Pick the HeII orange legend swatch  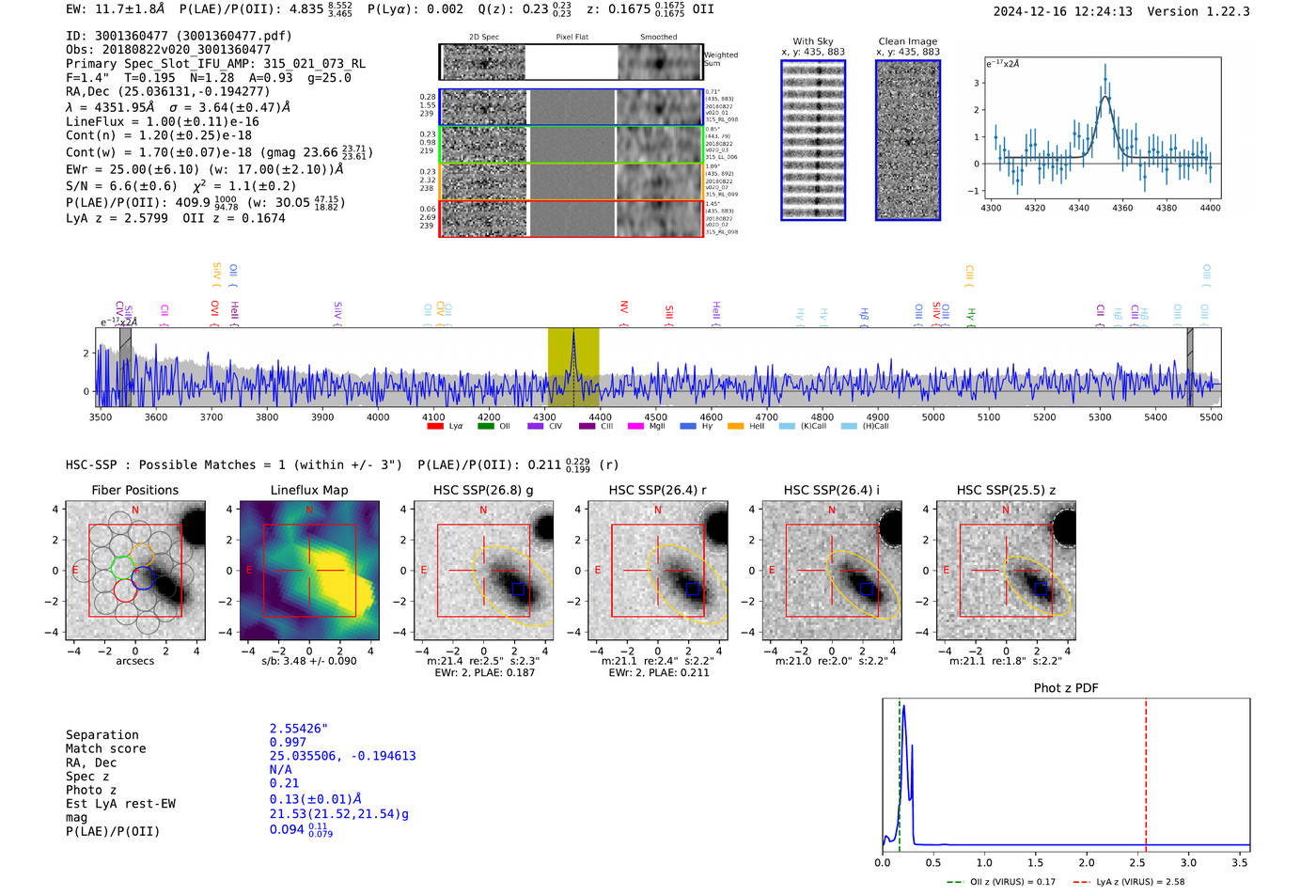click(x=735, y=426)
